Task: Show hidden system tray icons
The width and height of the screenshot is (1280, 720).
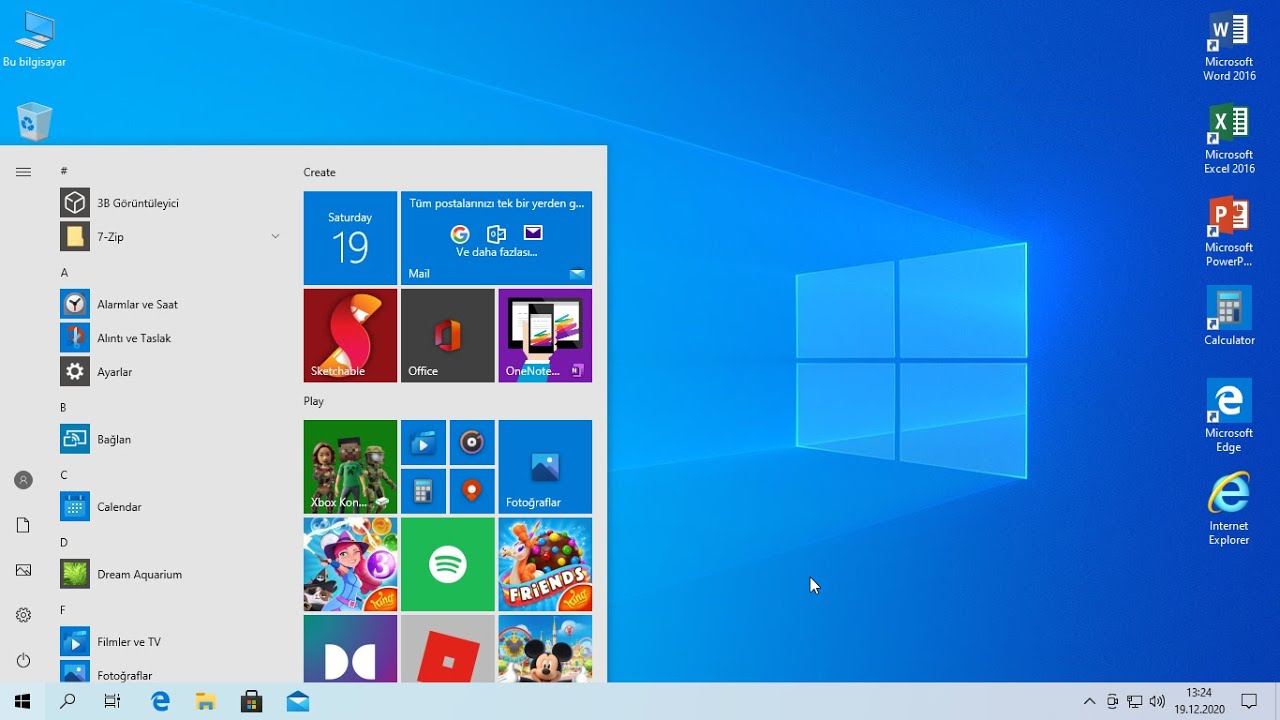Action: click(1090, 702)
